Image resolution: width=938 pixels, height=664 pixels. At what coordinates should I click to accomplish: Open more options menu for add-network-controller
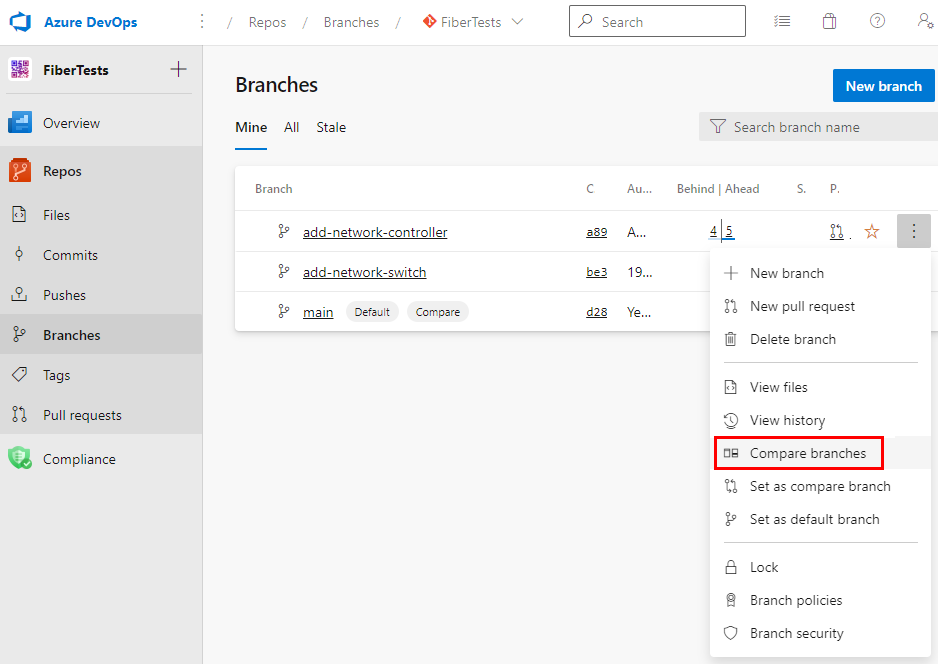[913, 231]
